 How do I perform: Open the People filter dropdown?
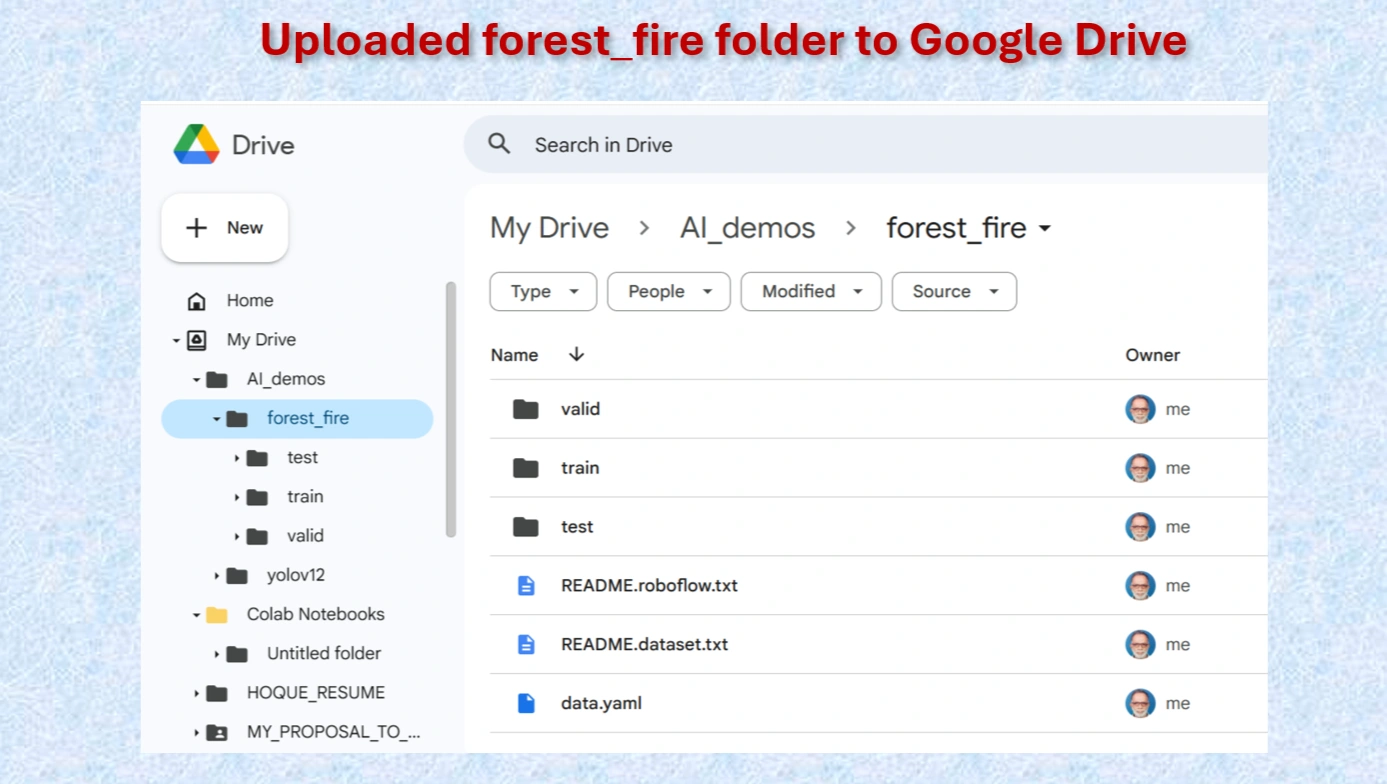669,292
